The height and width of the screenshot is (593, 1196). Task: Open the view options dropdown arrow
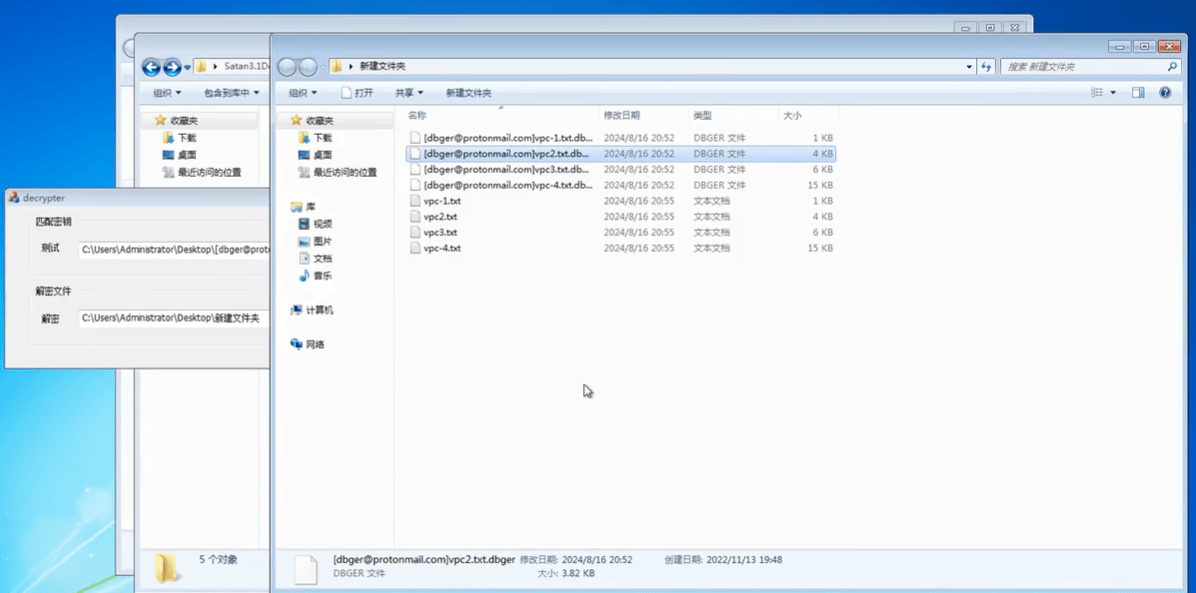coord(1113,92)
